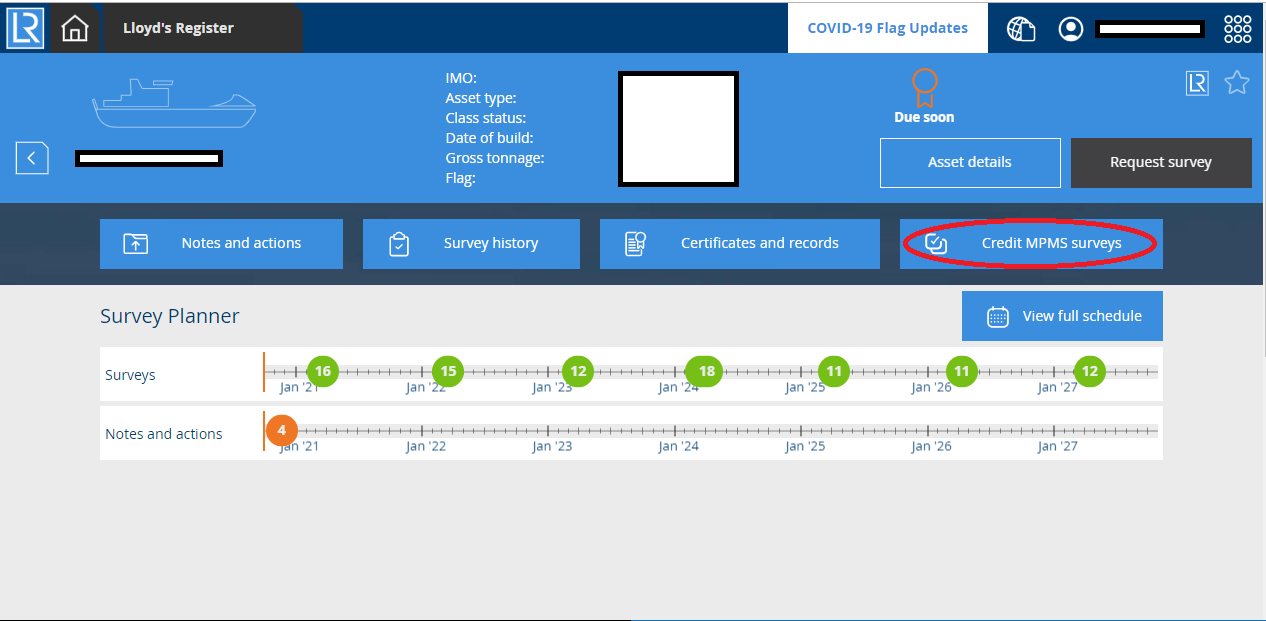The image size is (1266, 621).
Task: Open Survey history
Action: pos(471,243)
